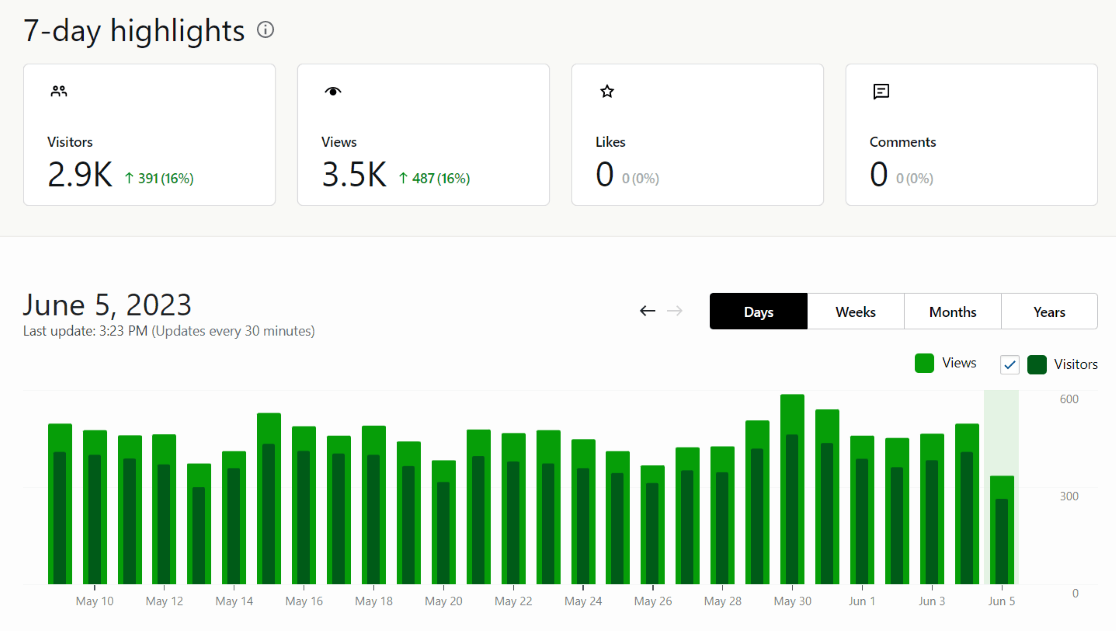This screenshot has height=631, width=1116.
Task: Click the green Views color swatch
Action: (924, 363)
